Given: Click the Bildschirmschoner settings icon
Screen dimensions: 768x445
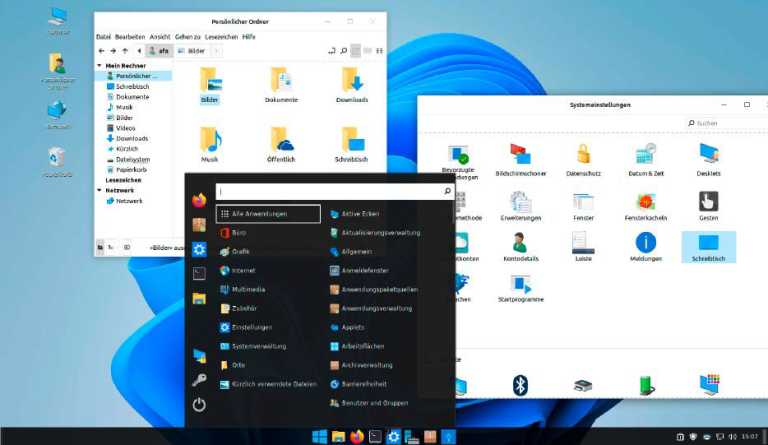Looking at the screenshot, I should 520,155.
